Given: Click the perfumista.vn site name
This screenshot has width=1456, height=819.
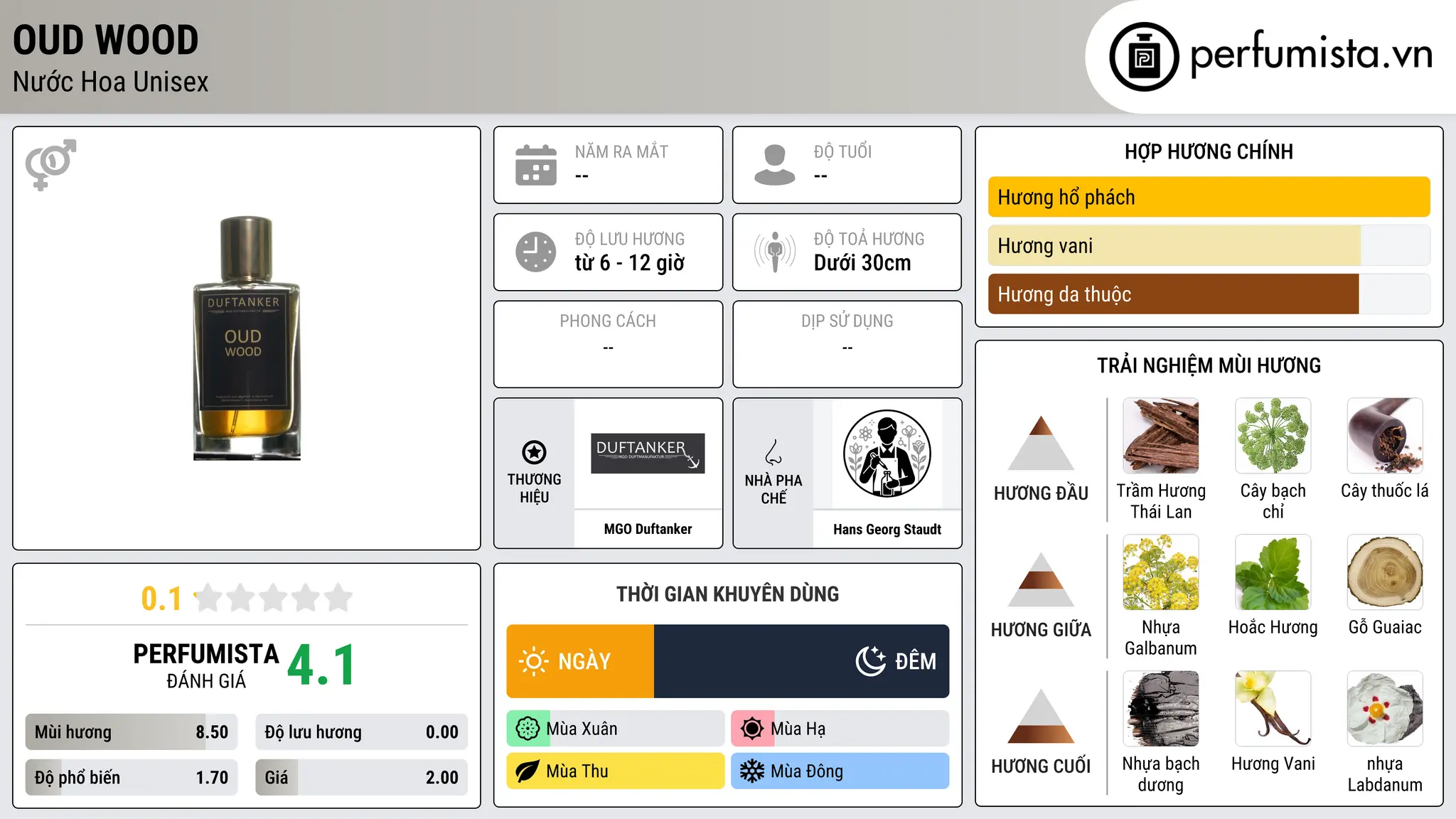Looking at the screenshot, I should pos(1311,55).
